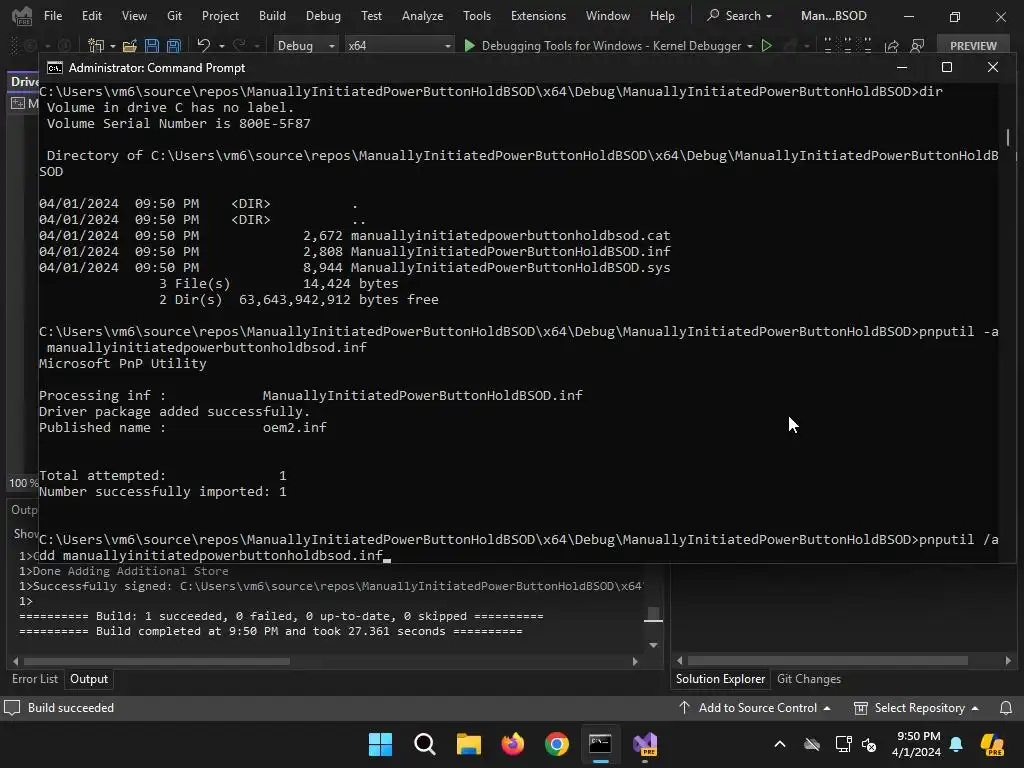Click the taskbar Search icon
Screen dimensions: 1024x768
click(x=424, y=744)
